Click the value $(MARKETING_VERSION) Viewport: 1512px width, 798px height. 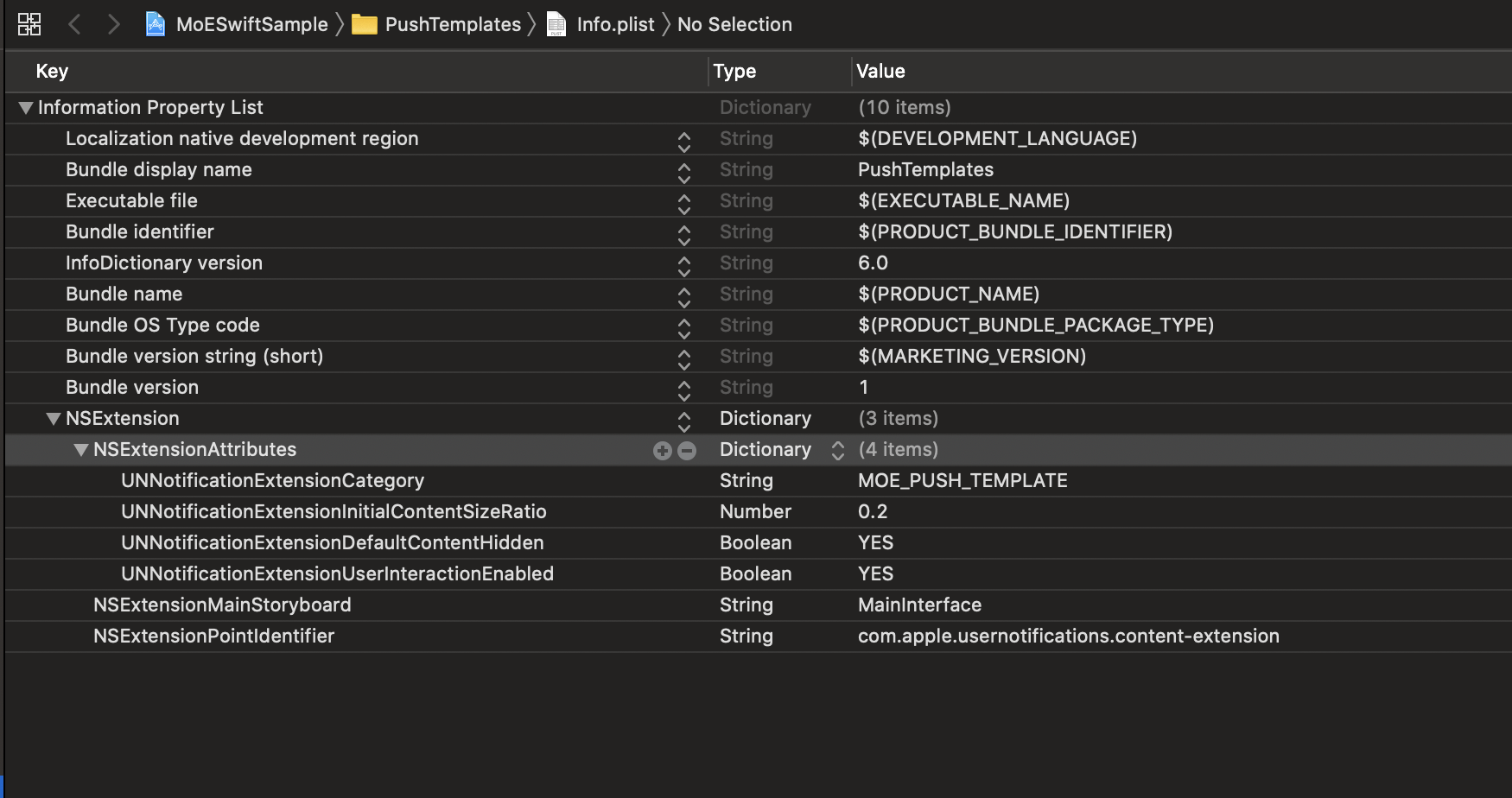[x=972, y=357]
